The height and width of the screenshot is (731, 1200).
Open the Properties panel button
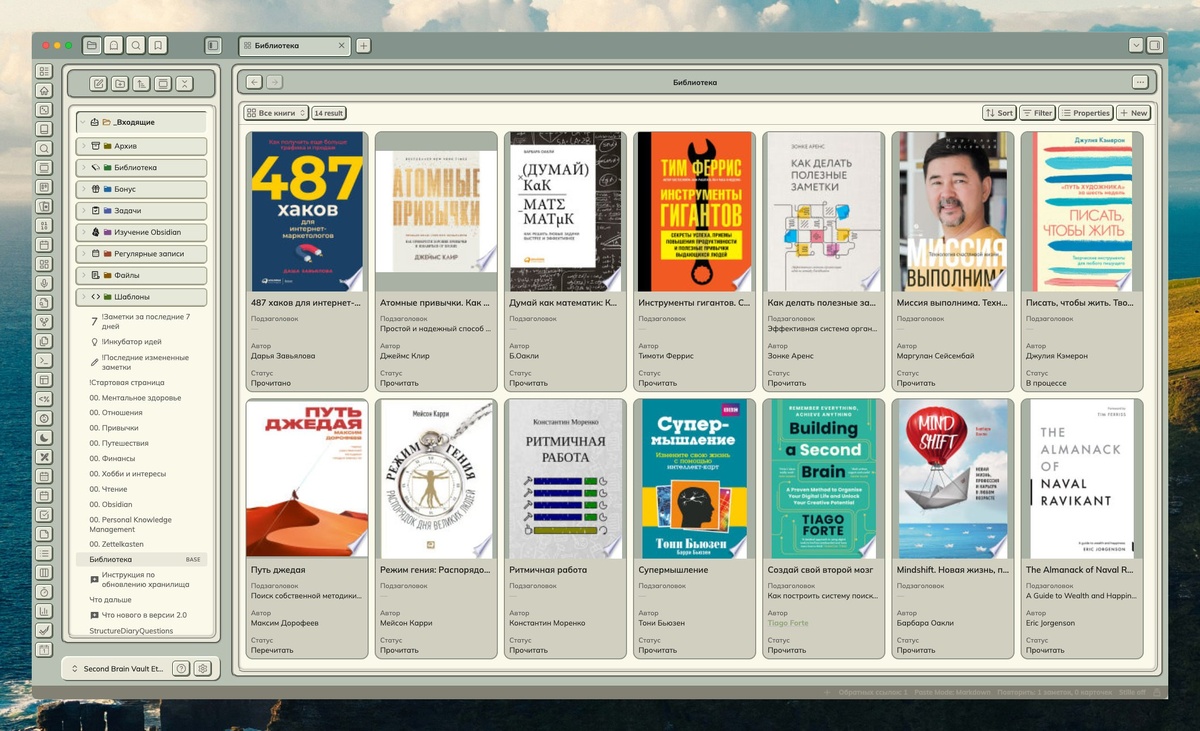(1086, 113)
